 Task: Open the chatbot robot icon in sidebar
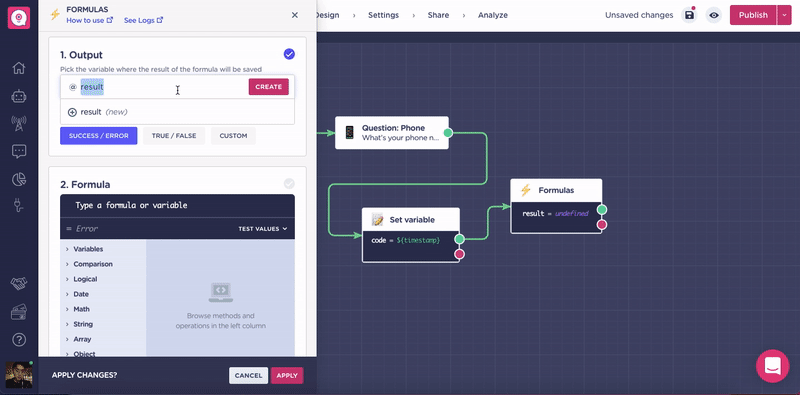pos(19,96)
